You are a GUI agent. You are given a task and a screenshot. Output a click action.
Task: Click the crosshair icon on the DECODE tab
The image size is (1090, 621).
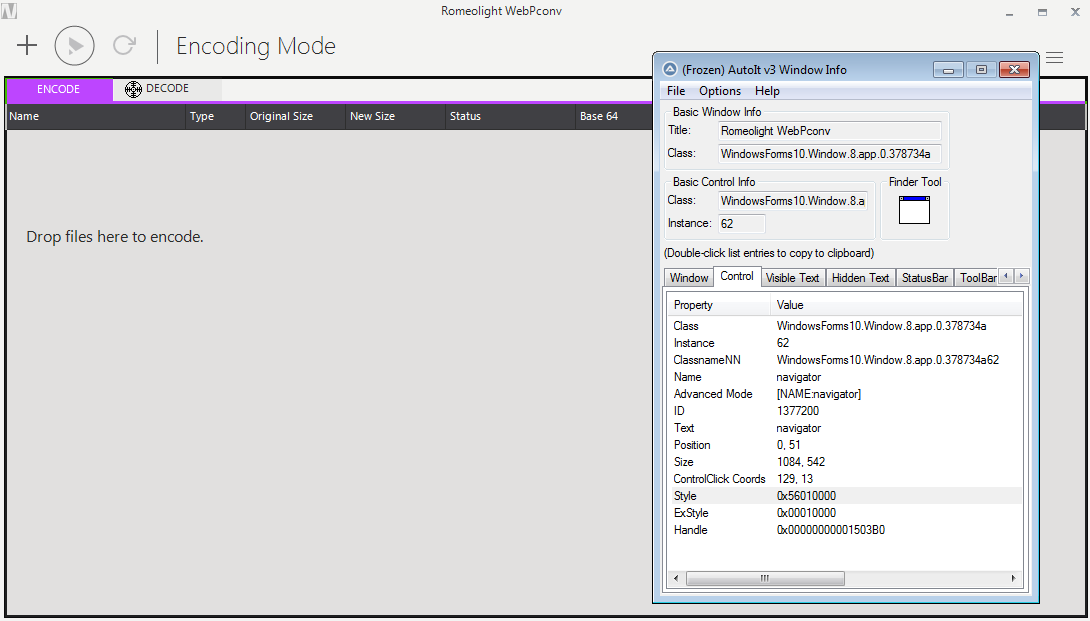[x=133, y=89]
